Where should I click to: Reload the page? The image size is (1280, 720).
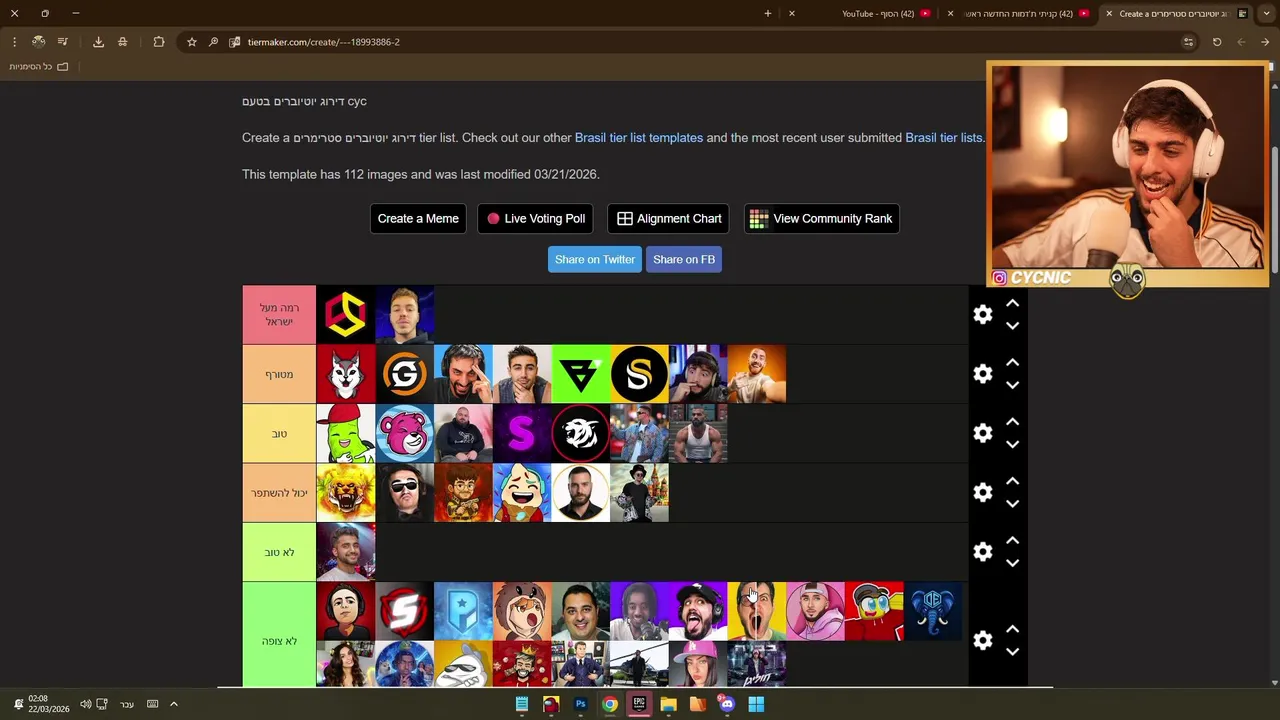(x=1217, y=42)
